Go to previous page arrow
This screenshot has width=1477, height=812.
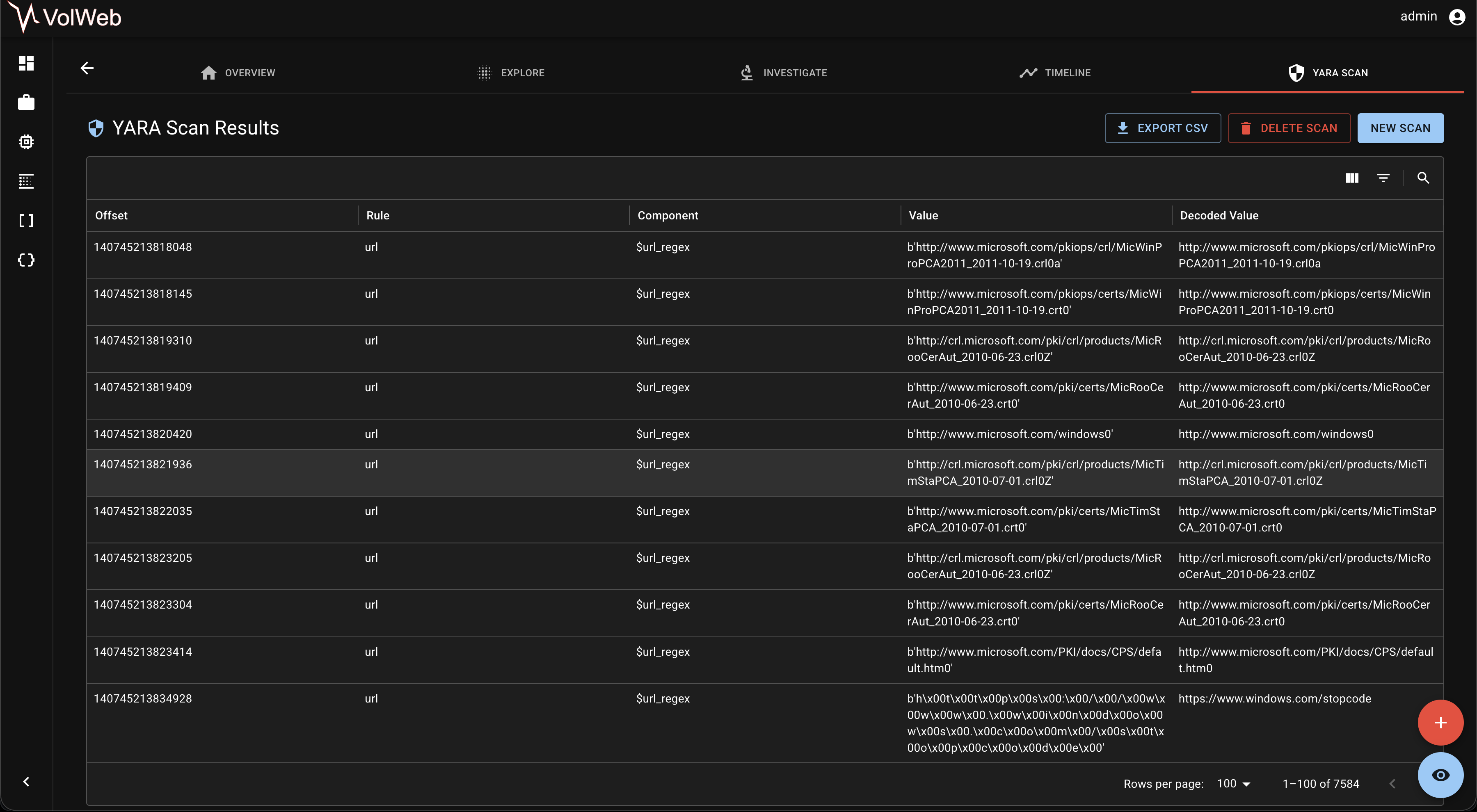(x=1392, y=783)
